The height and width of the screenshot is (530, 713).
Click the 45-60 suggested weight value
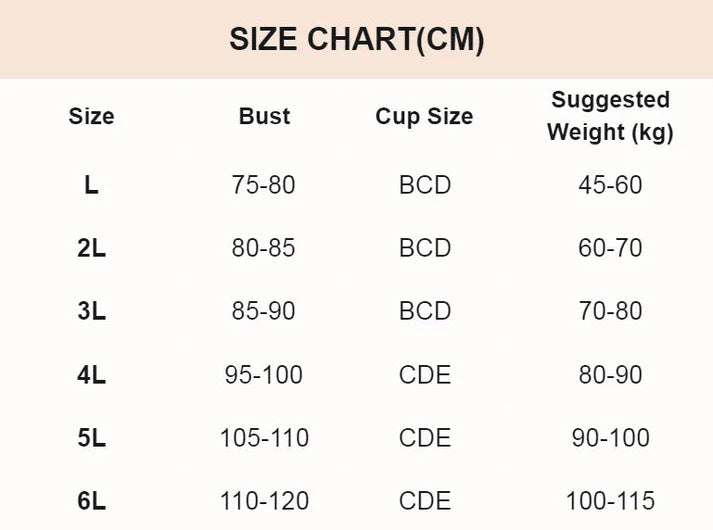tap(610, 185)
